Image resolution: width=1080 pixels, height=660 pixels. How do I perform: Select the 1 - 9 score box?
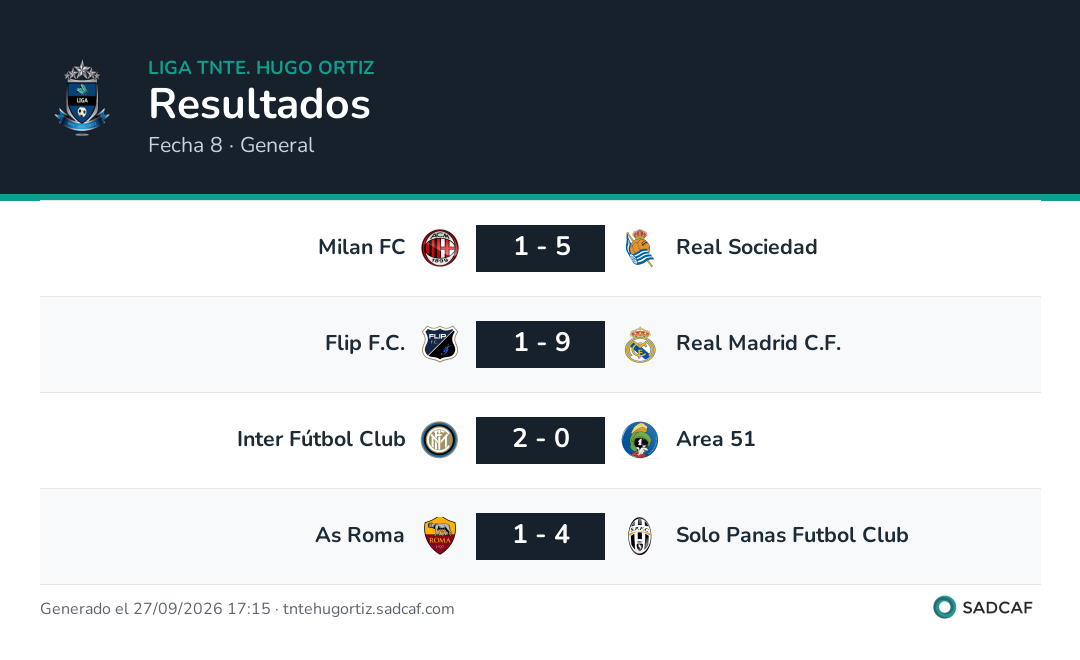pyautogui.click(x=540, y=344)
